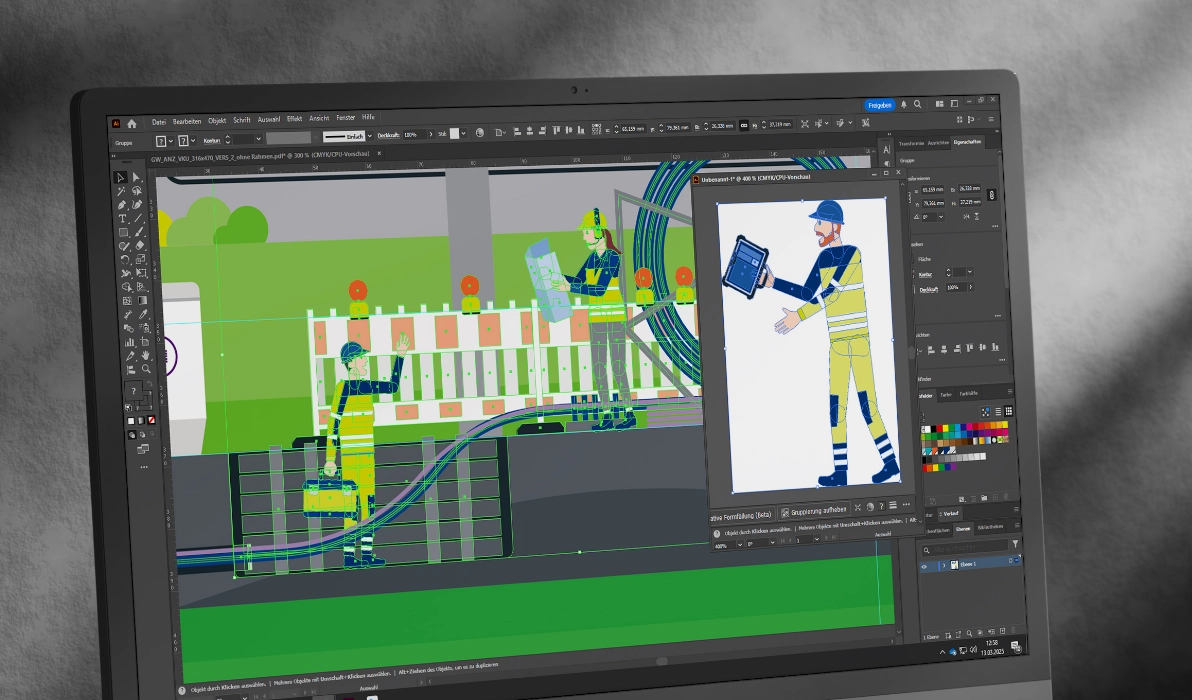The width and height of the screenshot is (1192, 700).
Task: Switch swatches to thumbnail grid view
Action: tap(1009, 410)
